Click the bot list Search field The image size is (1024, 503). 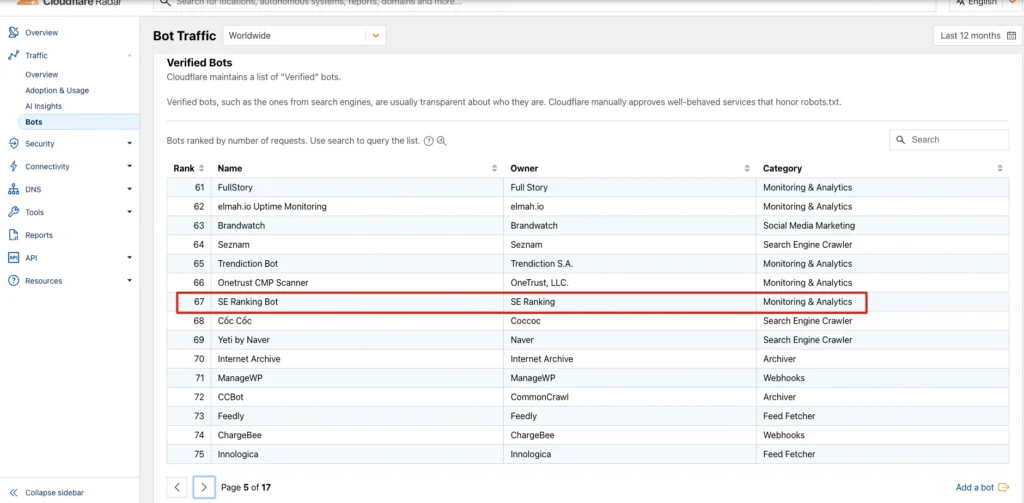pos(949,140)
